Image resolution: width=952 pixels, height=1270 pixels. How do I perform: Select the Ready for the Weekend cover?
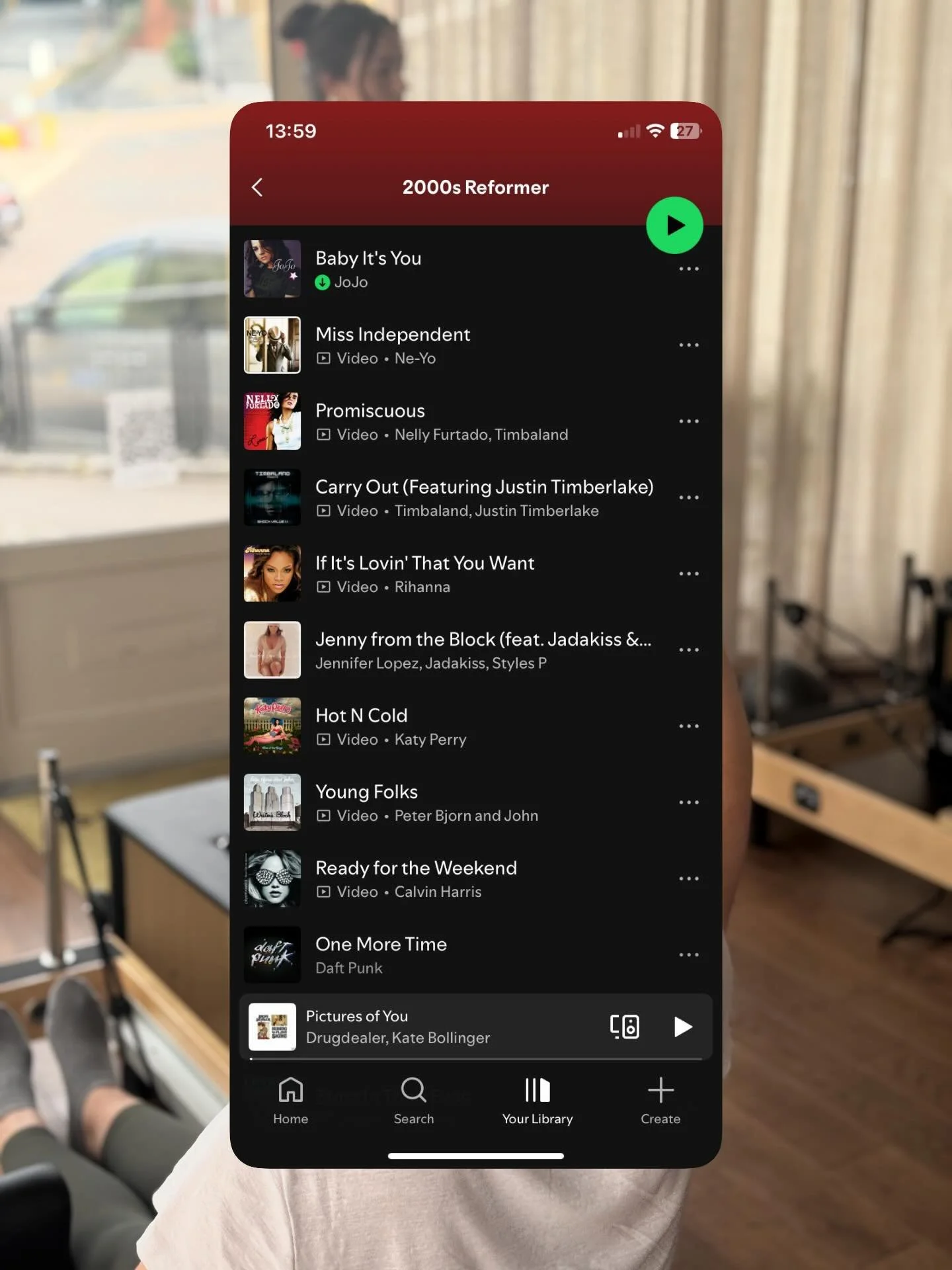pyautogui.click(x=272, y=878)
